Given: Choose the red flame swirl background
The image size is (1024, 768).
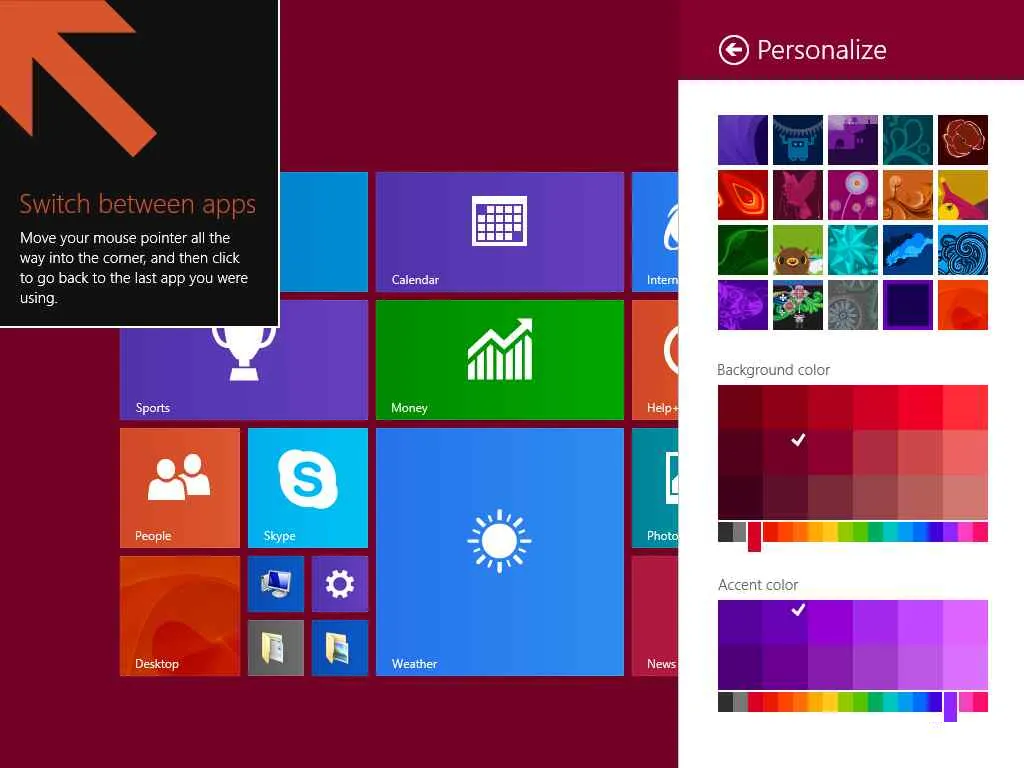Looking at the screenshot, I should coord(743,195).
